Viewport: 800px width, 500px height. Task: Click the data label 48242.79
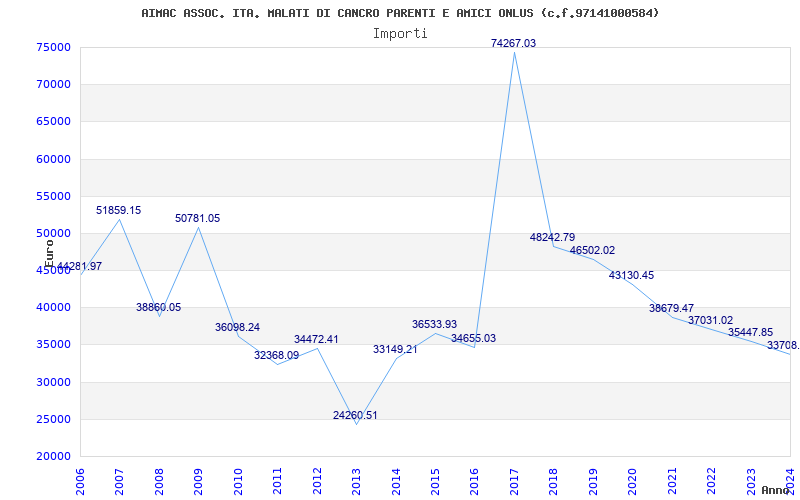[552, 237]
